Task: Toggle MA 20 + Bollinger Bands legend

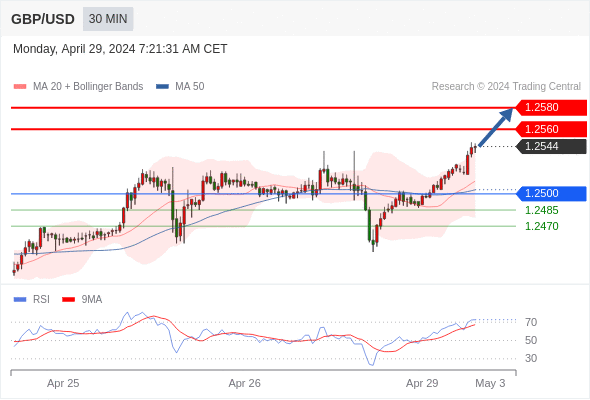Action: [78, 87]
